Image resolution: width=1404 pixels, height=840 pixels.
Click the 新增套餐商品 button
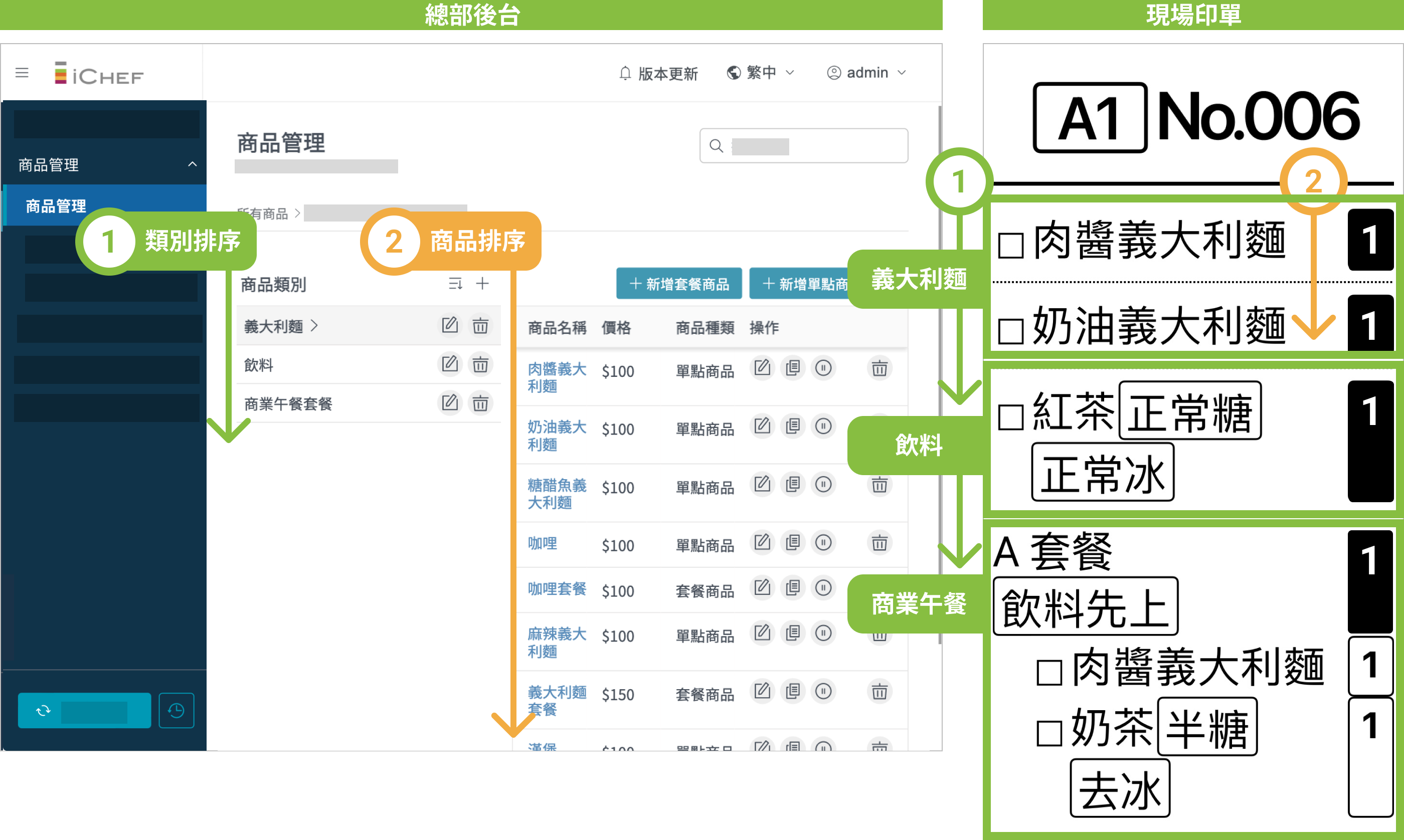(679, 284)
